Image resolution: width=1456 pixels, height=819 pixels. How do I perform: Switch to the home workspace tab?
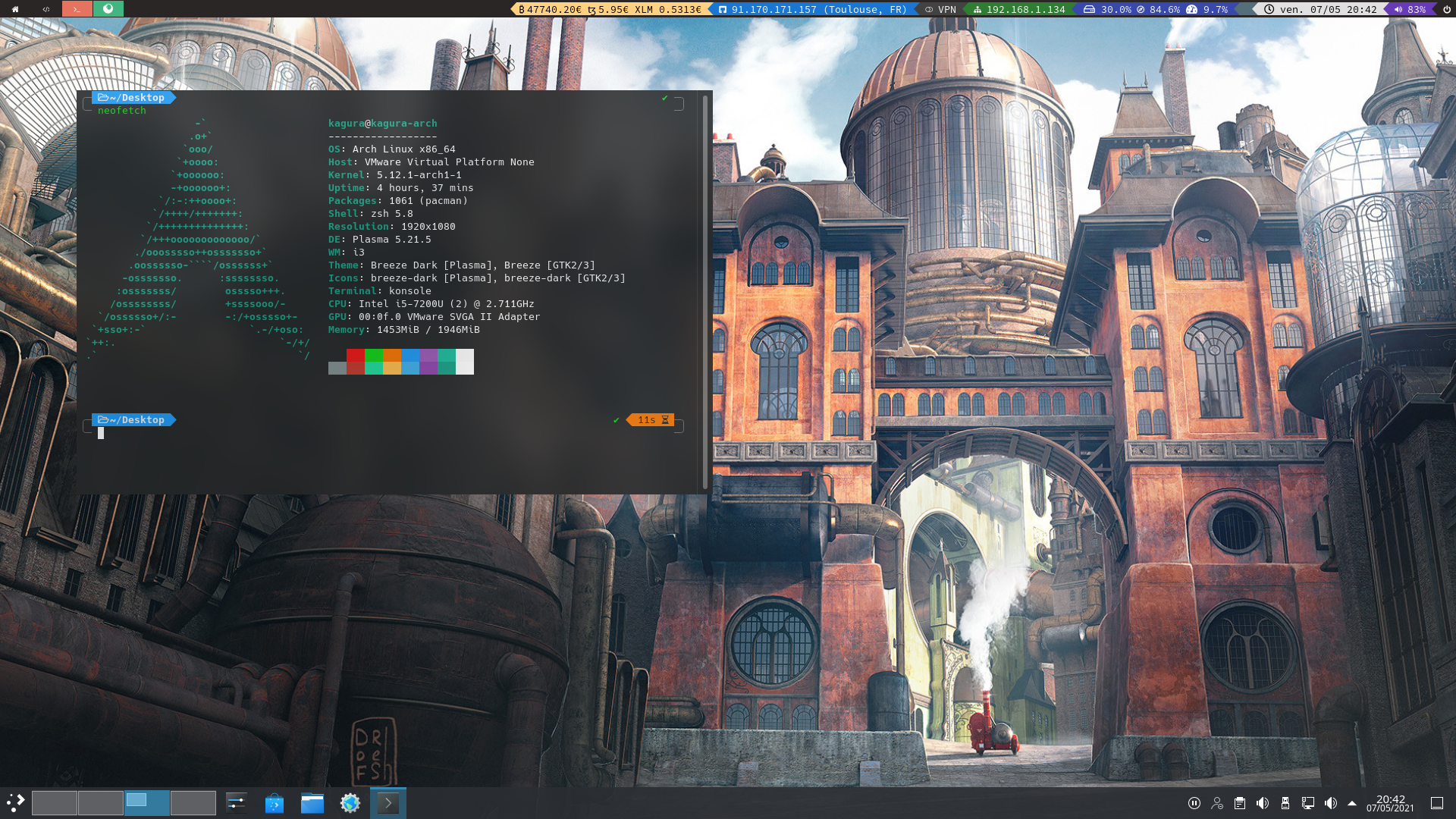click(x=15, y=9)
